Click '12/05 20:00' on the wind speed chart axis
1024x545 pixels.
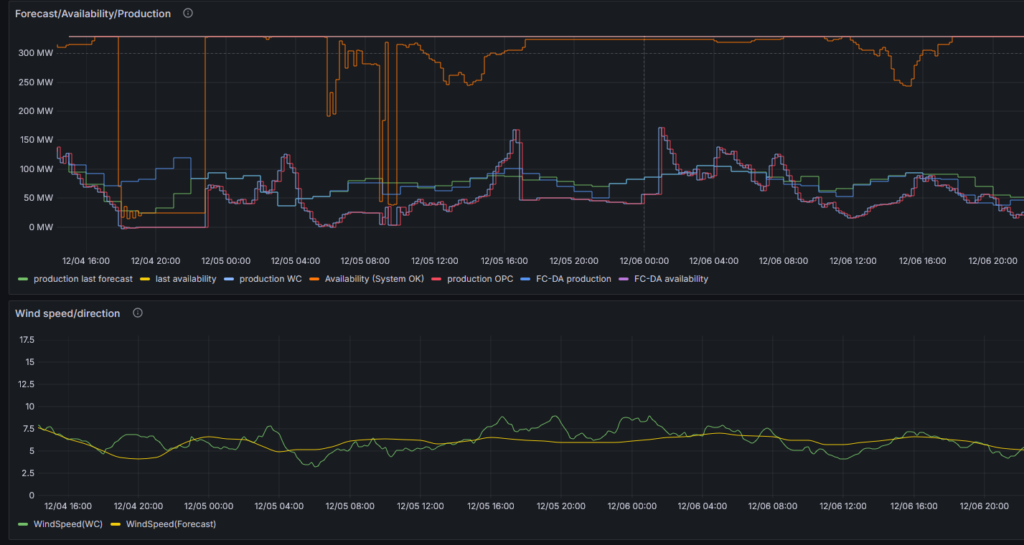pyautogui.click(x=561, y=506)
